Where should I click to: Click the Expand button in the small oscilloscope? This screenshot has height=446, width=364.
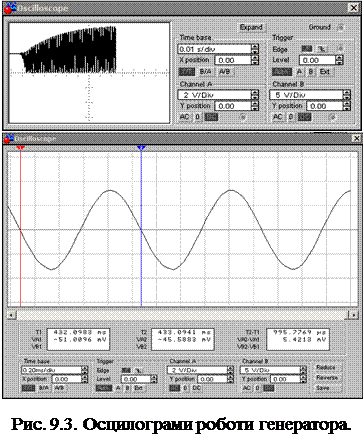pos(251,27)
